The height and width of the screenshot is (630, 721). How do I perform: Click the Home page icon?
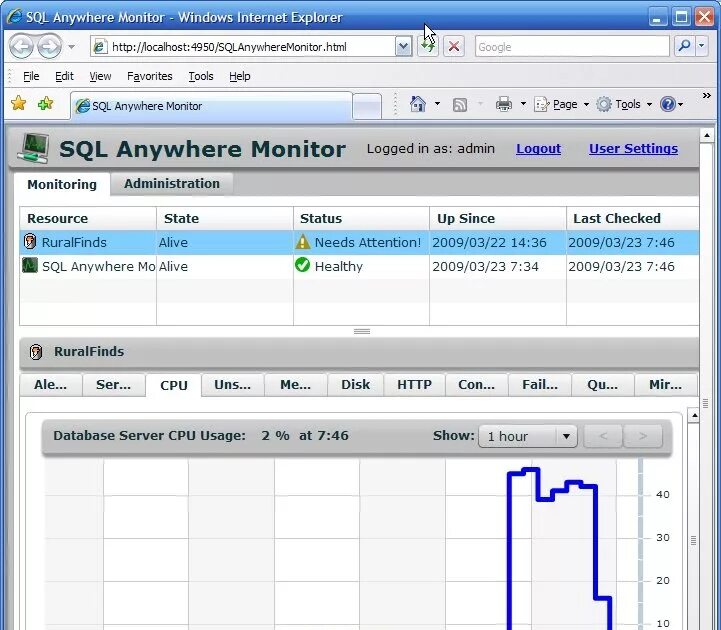tap(418, 104)
